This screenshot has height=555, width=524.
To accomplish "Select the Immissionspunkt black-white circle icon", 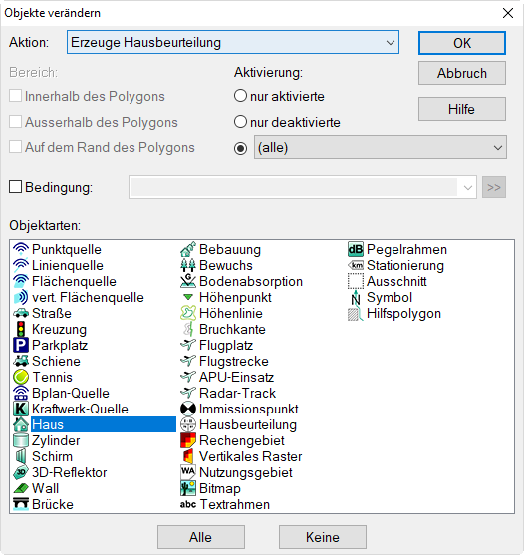I will click(188, 409).
